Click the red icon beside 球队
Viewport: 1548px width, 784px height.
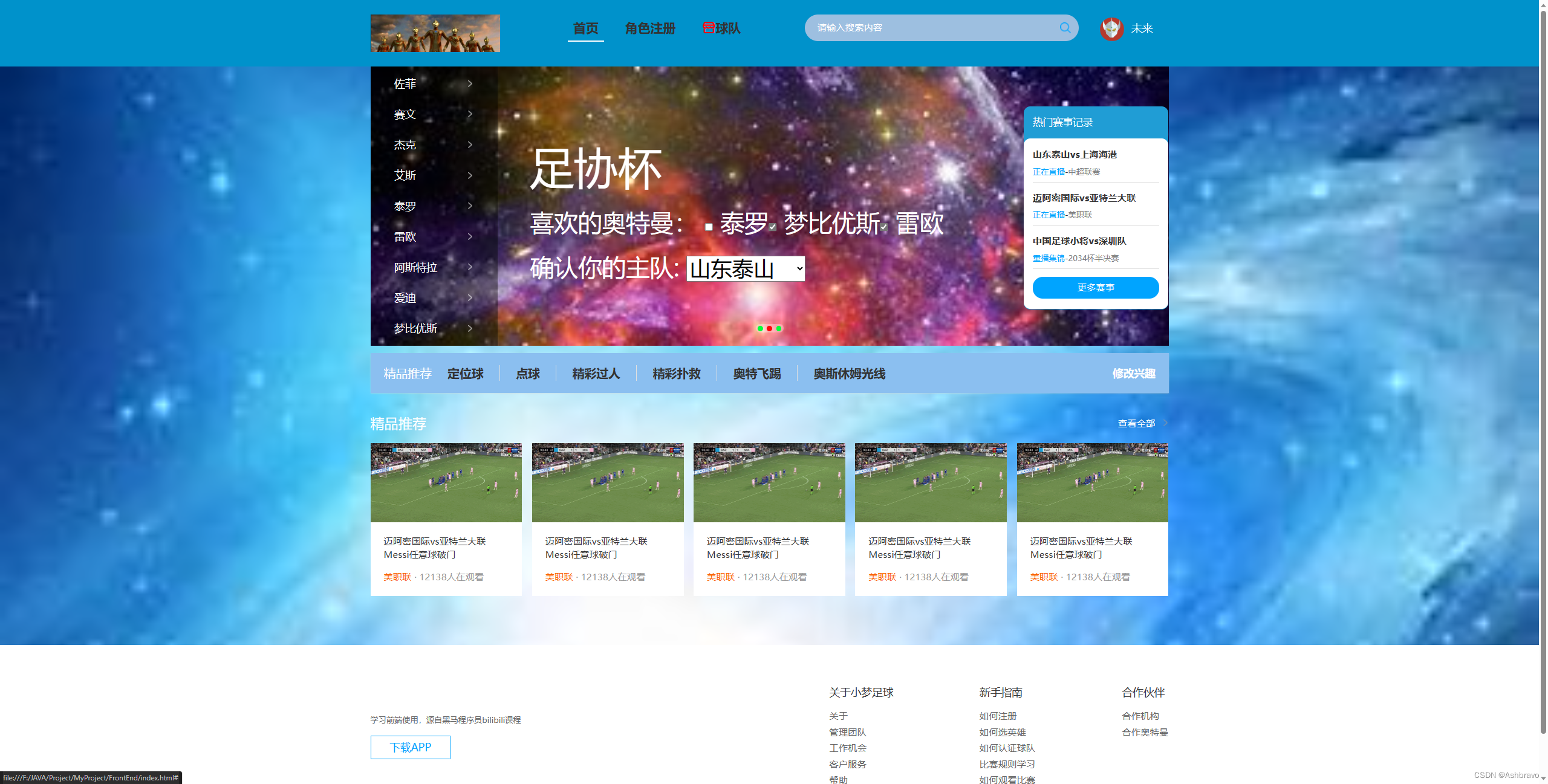708,28
